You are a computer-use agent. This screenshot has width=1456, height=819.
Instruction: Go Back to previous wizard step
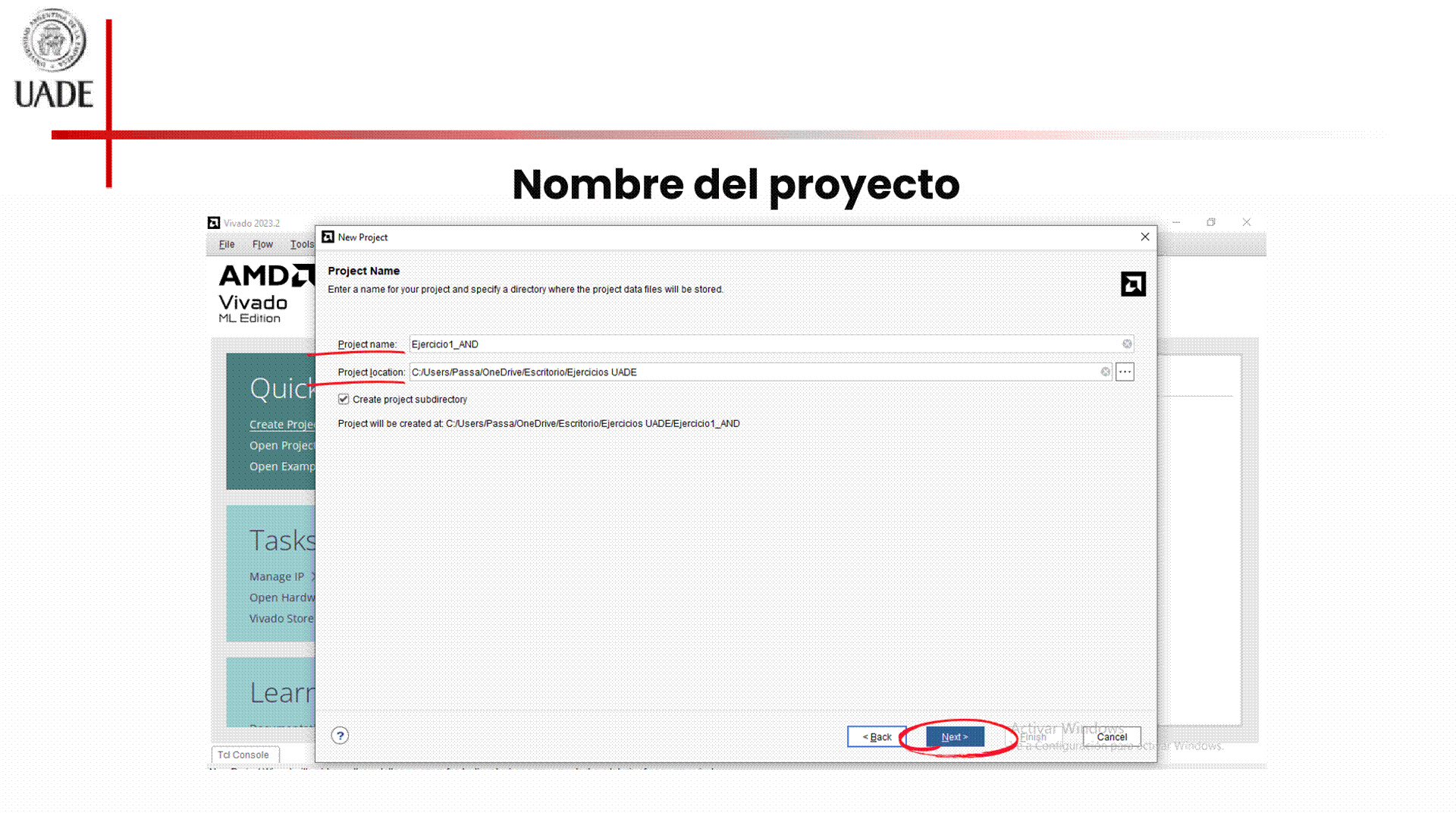pos(877,736)
